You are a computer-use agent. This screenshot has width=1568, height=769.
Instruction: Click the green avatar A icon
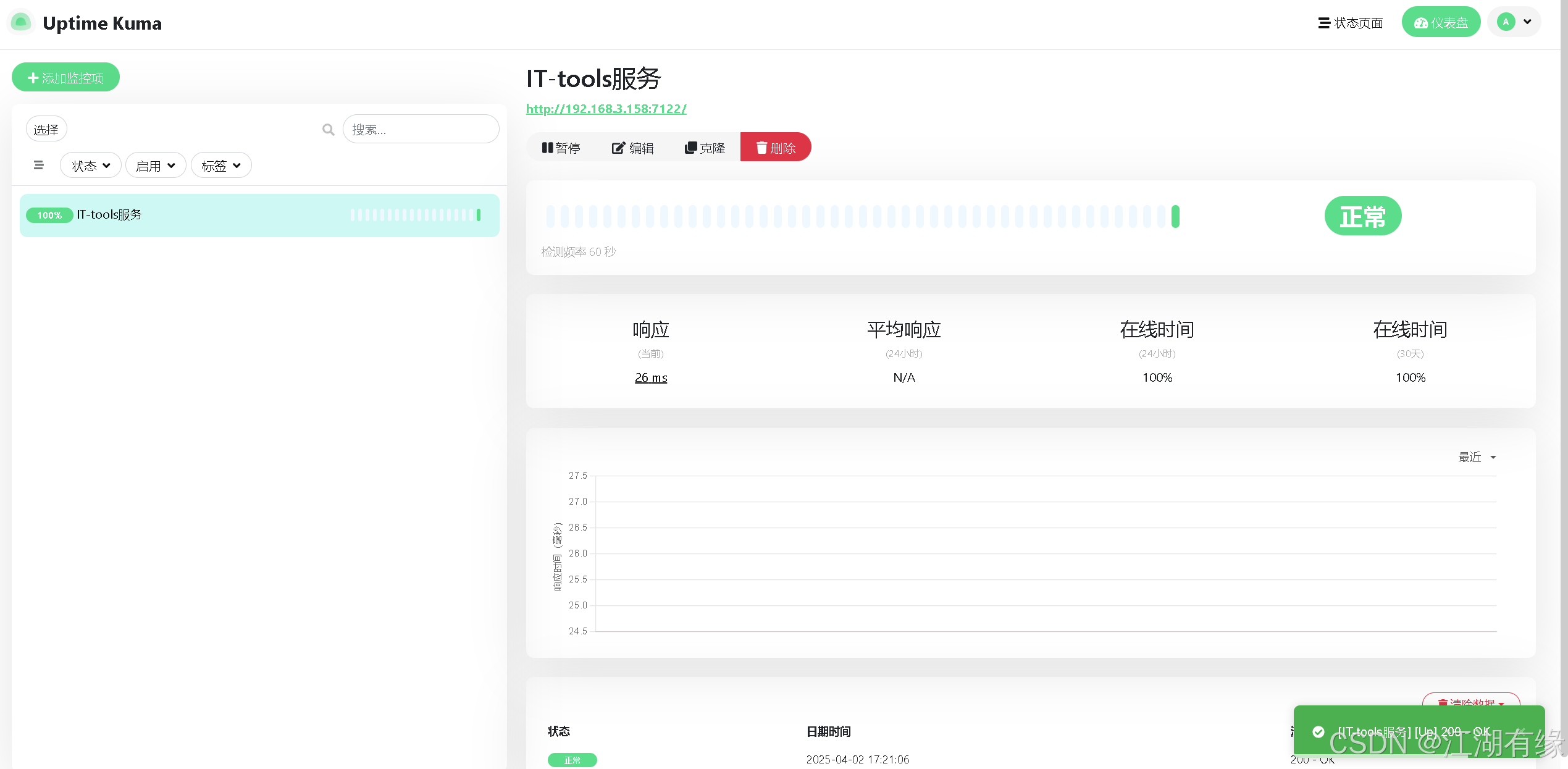point(1506,22)
